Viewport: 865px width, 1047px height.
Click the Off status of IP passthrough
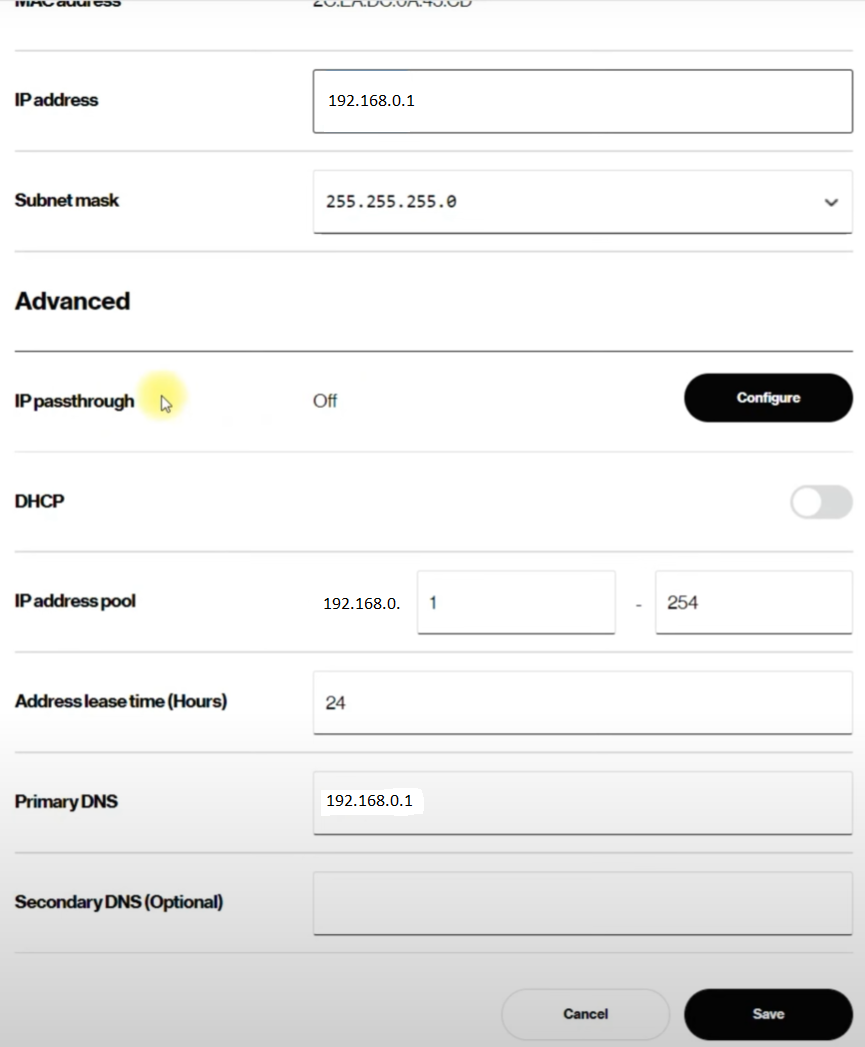pyautogui.click(x=325, y=401)
